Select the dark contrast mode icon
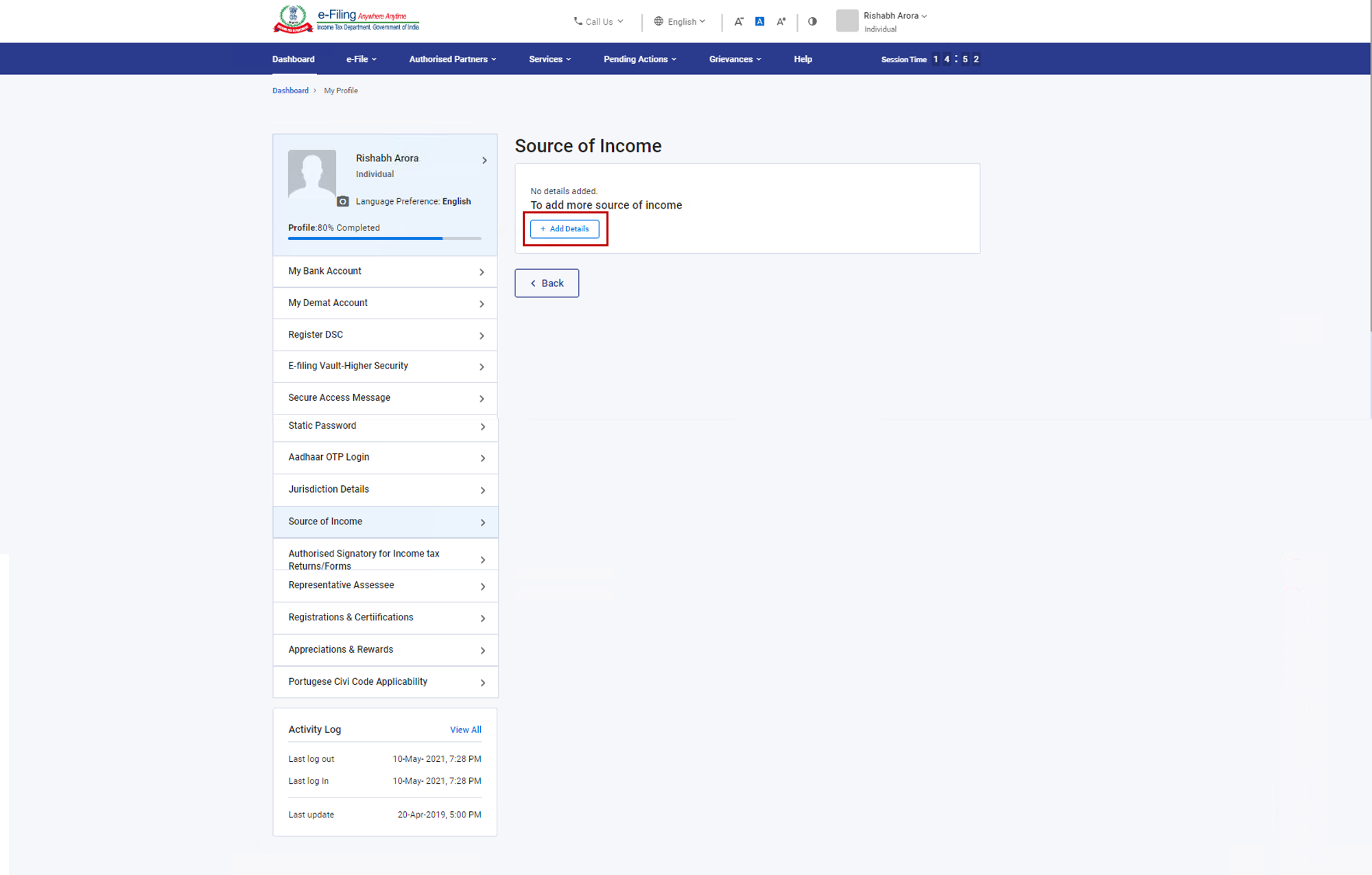1372x875 pixels. (812, 21)
